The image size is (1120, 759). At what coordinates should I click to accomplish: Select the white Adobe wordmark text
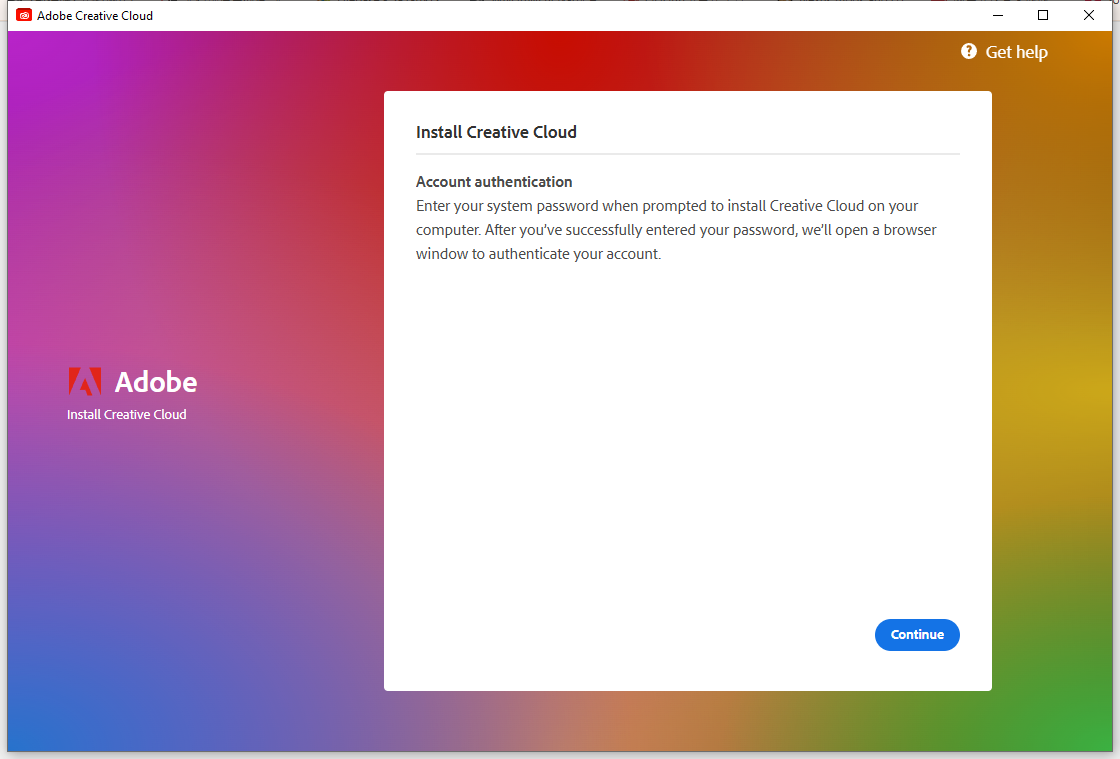[156, 381]
